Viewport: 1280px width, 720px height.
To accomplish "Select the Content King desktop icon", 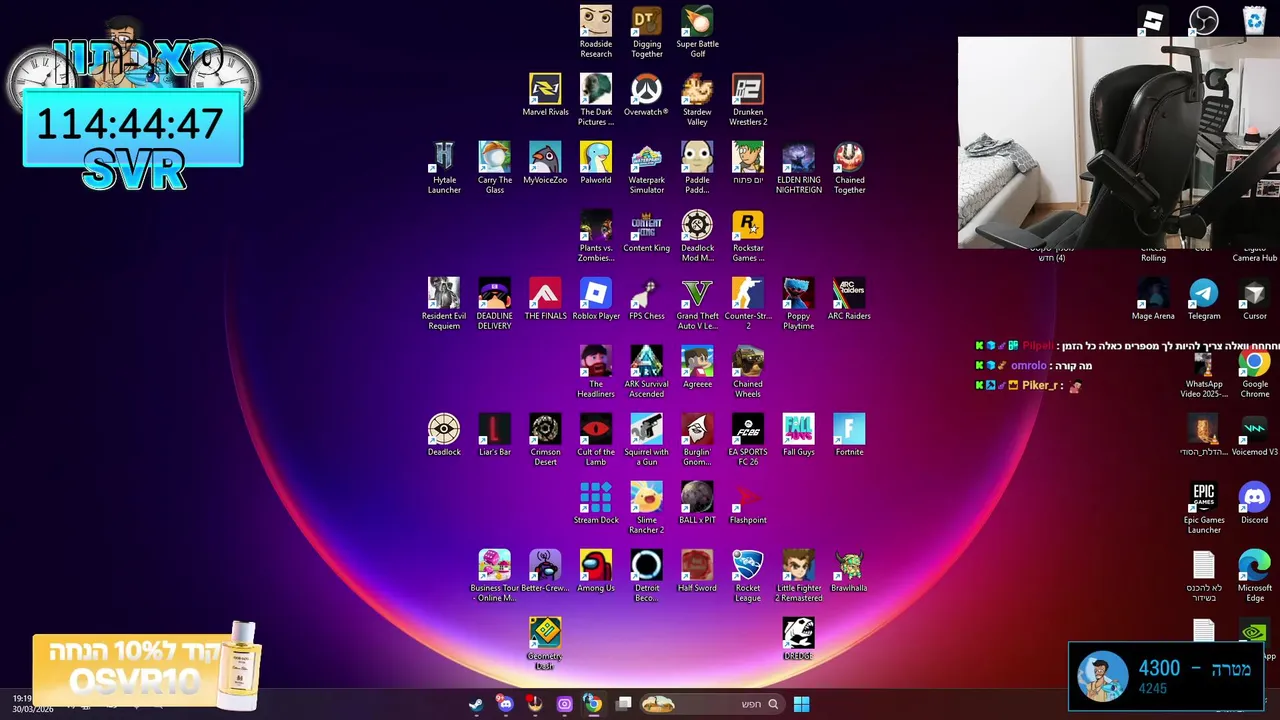I will tap(647, 225).
